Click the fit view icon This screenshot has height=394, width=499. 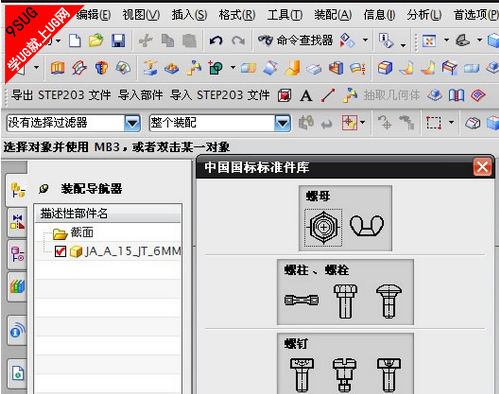point(429,41)
